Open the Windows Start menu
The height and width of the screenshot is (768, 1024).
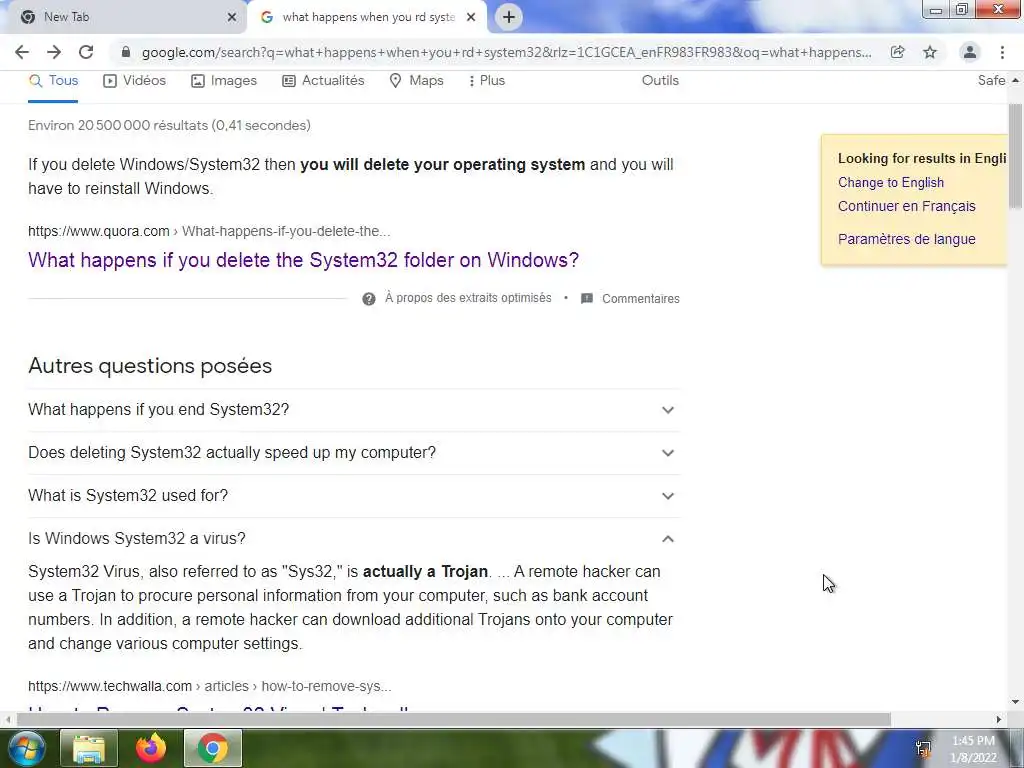click(26, 748)
